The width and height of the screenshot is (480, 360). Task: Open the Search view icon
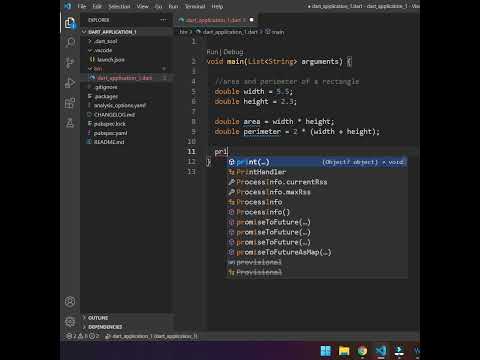pyautogui.click(x=70, y=43)
